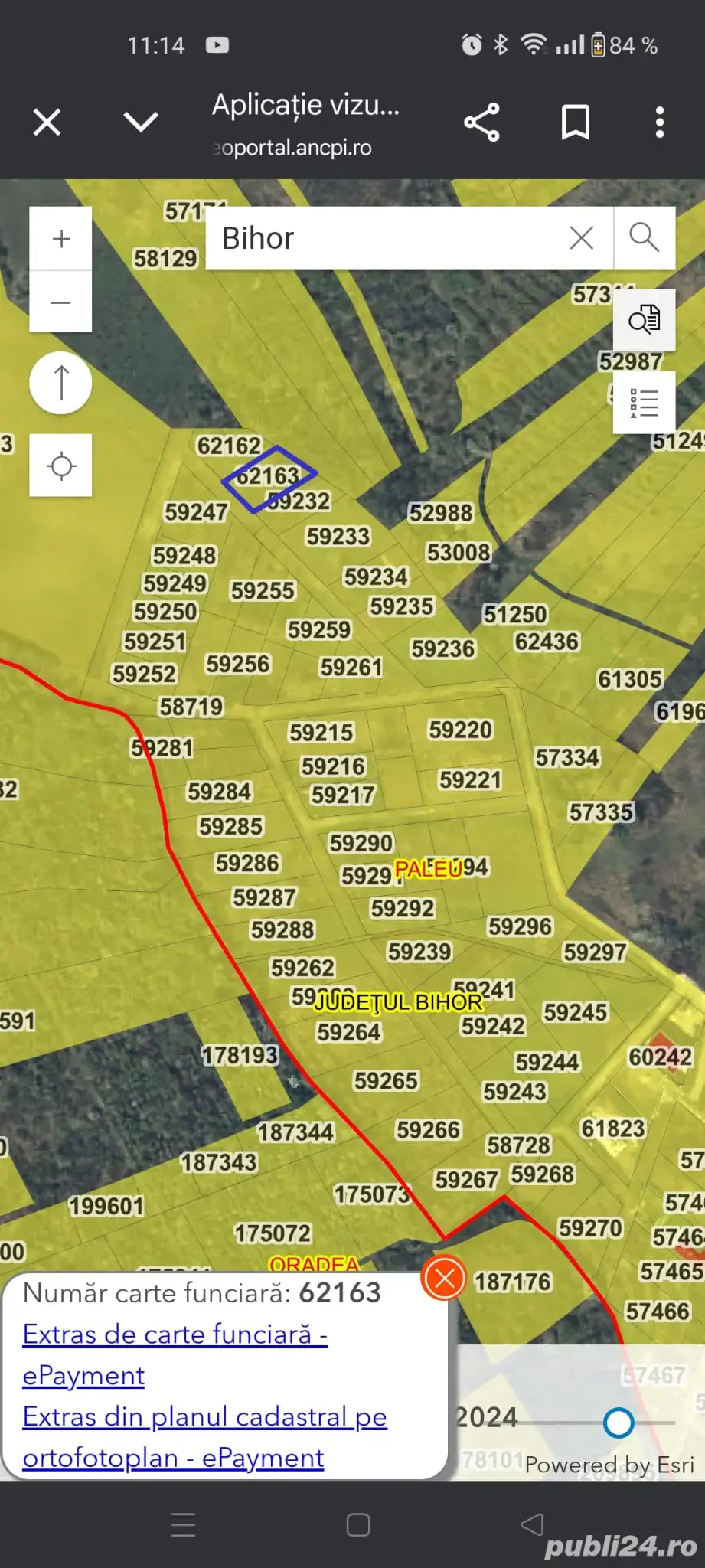Share the page via share icon

click(481, 122)
